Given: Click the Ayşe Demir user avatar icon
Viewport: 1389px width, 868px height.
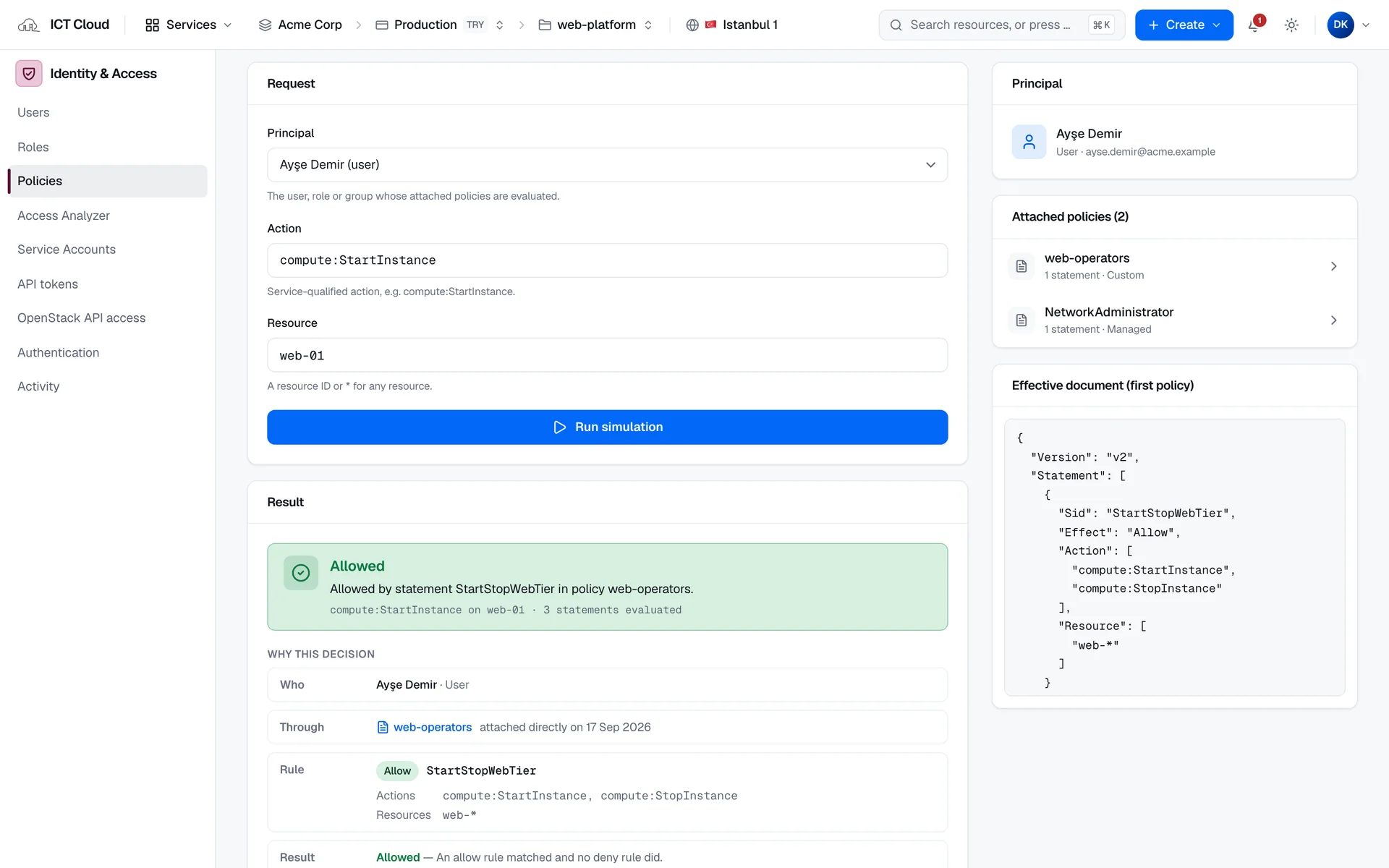Looking at the screenshot, I should coord(1029,142).
